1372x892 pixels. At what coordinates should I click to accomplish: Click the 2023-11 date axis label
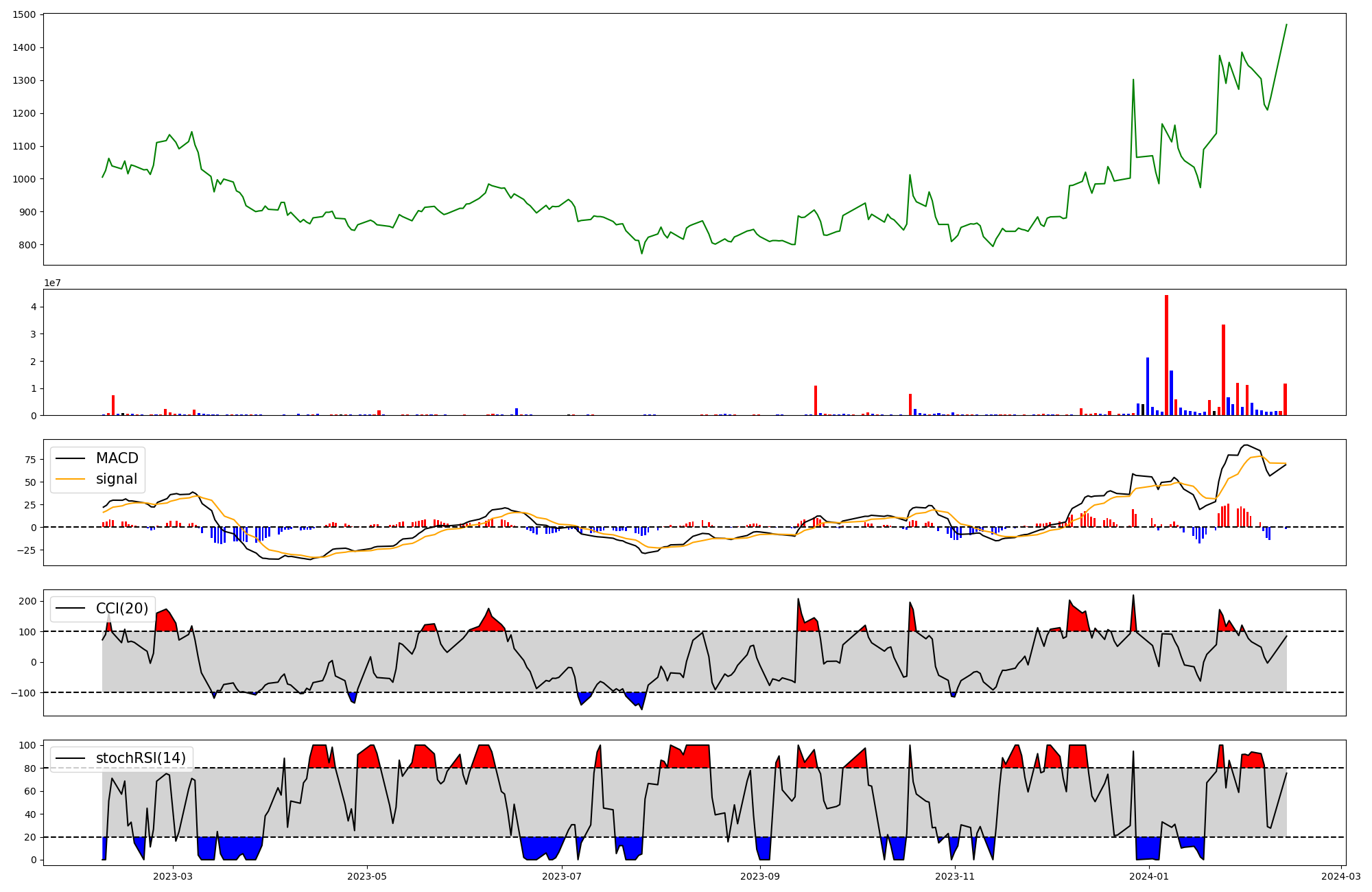click(x=955, y=876)
